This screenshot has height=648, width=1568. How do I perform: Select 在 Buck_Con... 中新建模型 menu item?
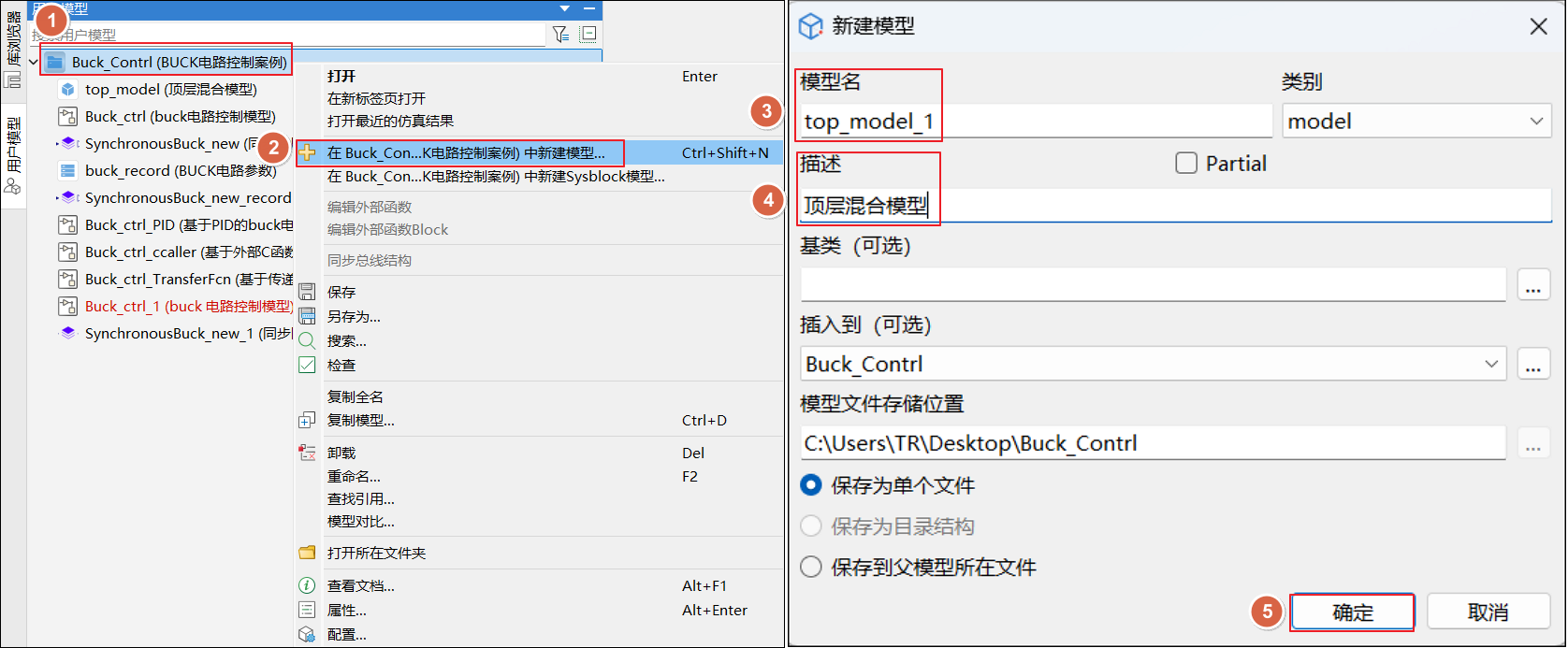click(466, 153)
